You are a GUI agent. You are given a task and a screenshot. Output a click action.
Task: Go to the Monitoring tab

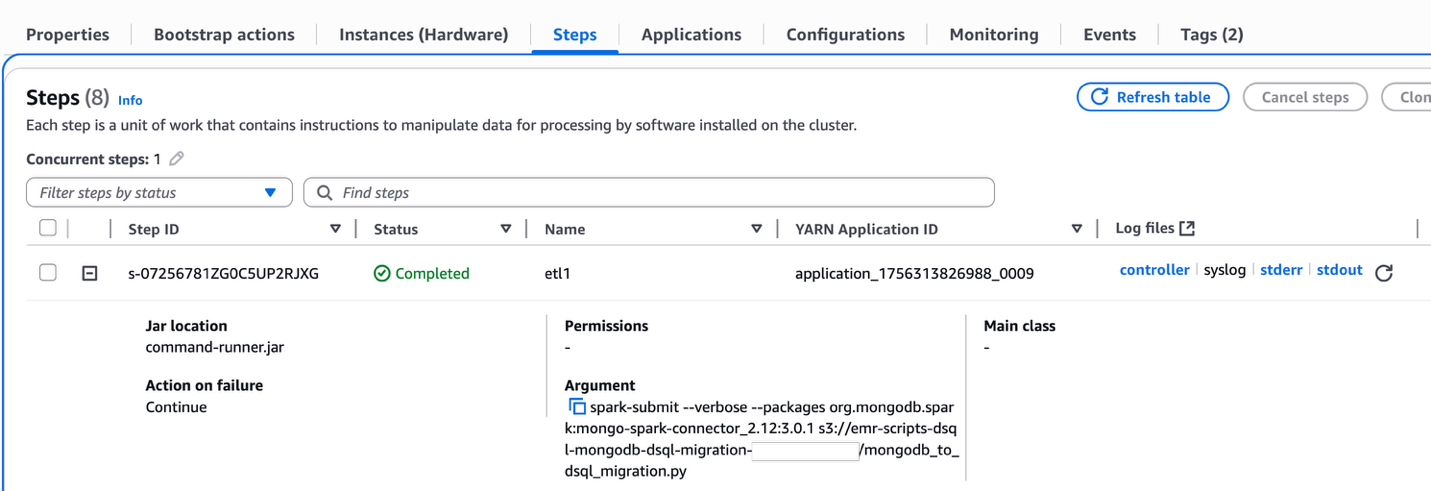point(993,34)
